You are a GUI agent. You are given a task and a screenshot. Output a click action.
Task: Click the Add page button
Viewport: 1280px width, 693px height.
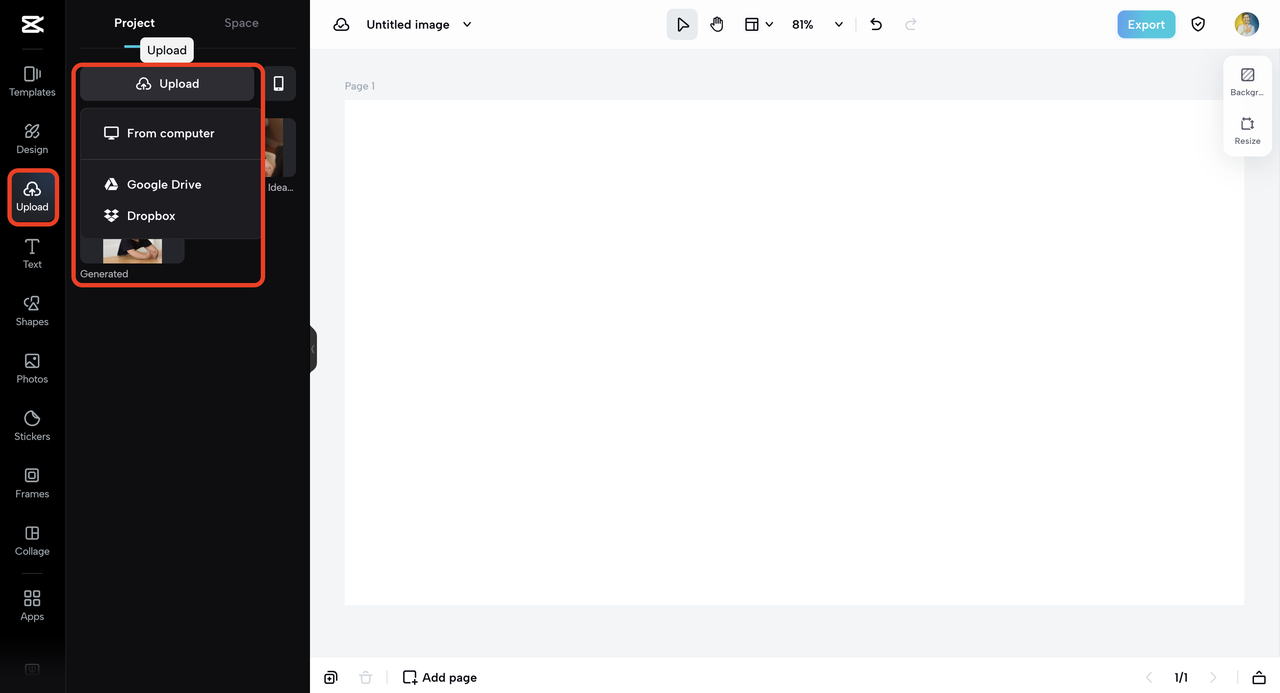(440, 677)
